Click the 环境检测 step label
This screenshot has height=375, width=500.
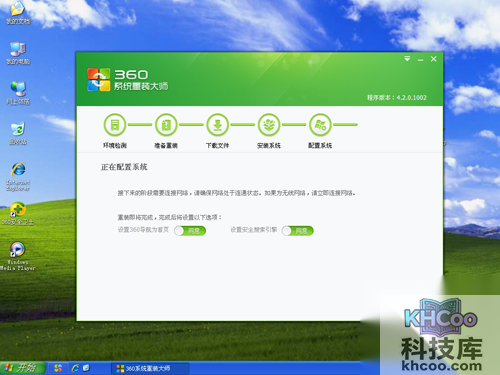coord(115,145)
